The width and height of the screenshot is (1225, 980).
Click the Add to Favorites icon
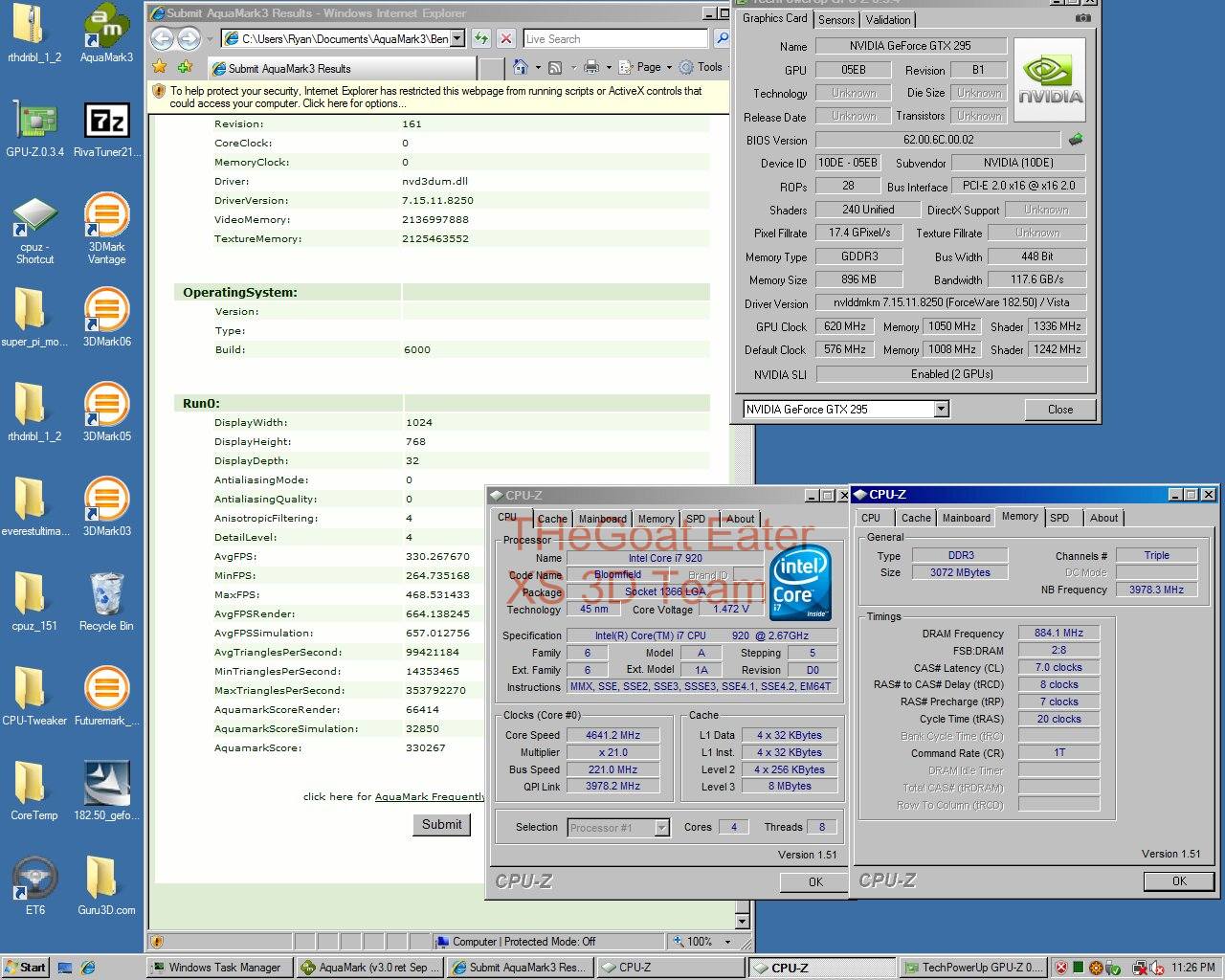185,67
